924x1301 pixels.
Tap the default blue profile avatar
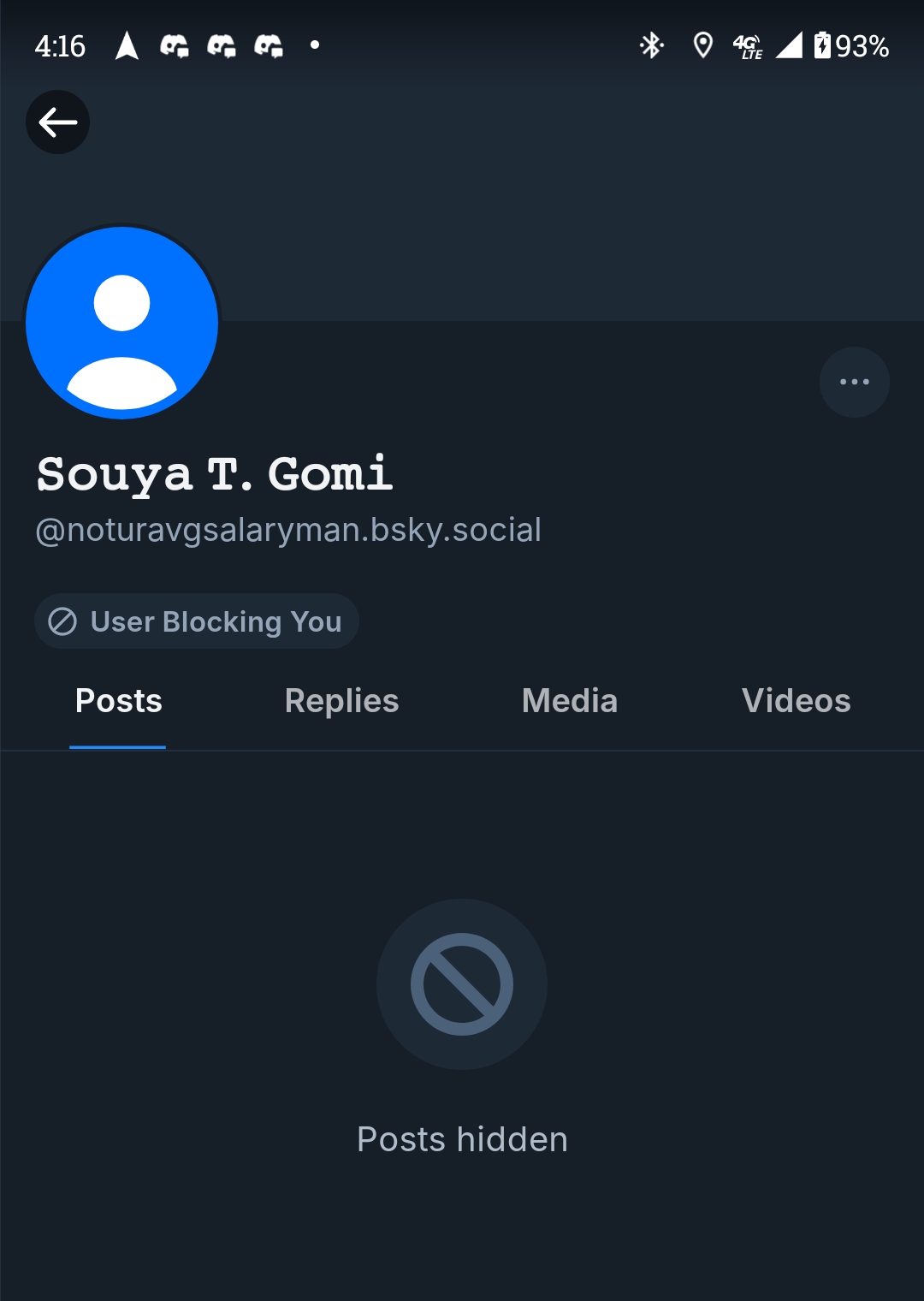(x=122, y=323)
